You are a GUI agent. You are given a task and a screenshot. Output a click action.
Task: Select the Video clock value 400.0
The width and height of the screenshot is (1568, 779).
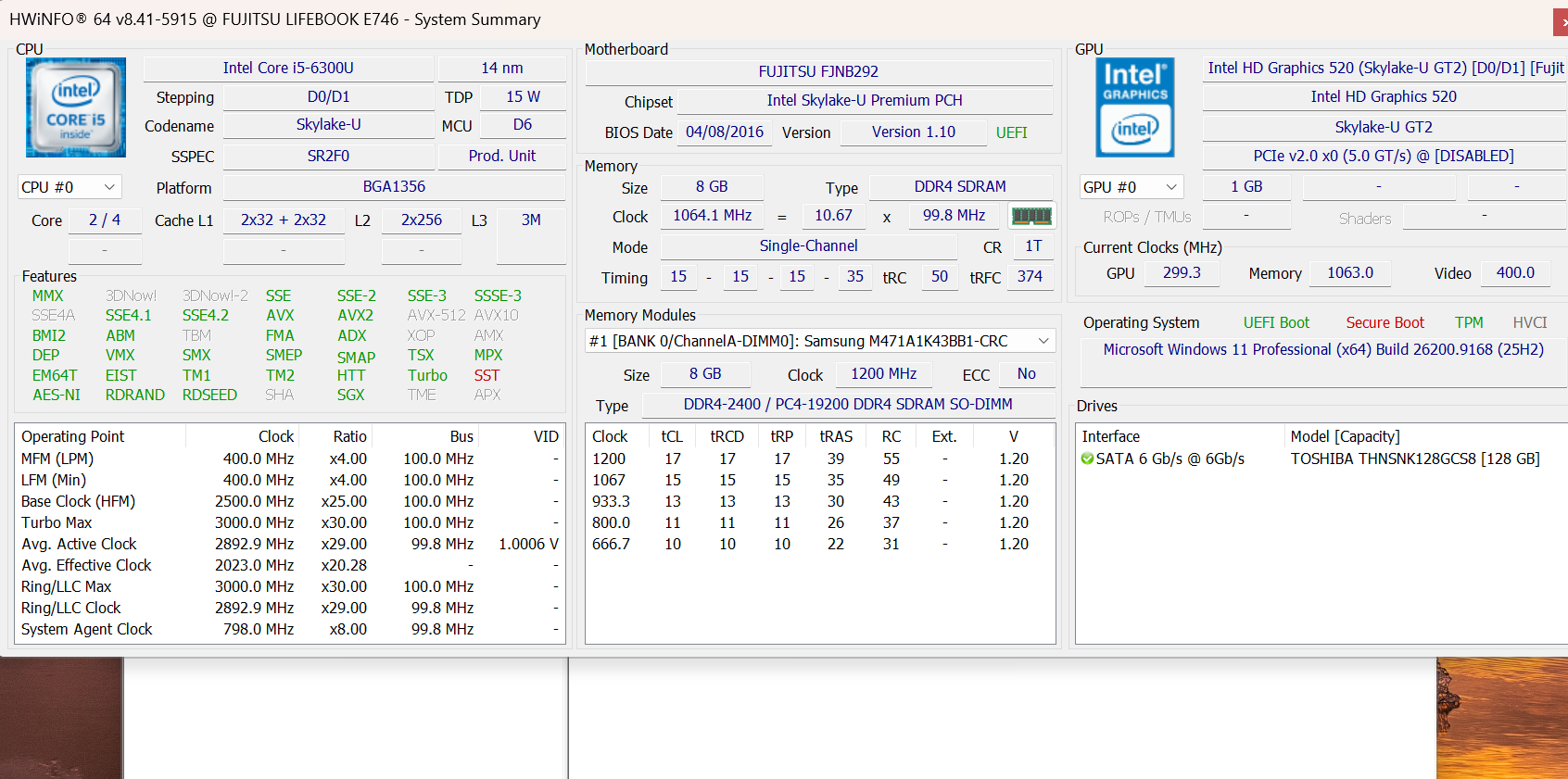point(1515,272)
